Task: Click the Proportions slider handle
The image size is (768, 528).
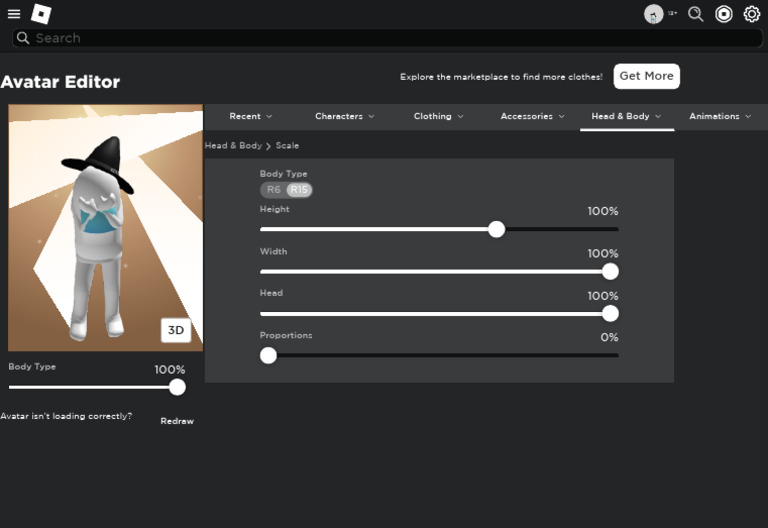Action: pyautogui.click(x=268, y=355)
